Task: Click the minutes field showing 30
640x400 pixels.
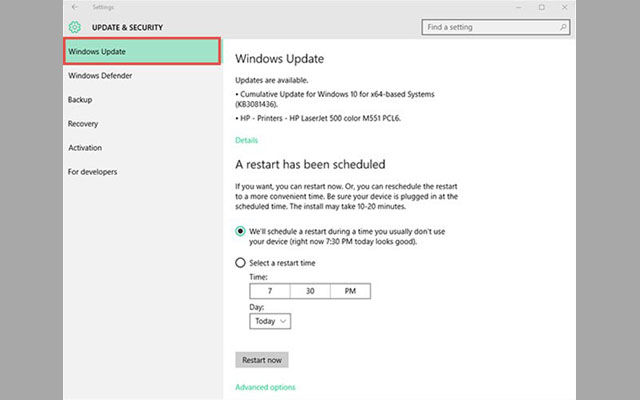Action: pos(309,291)
